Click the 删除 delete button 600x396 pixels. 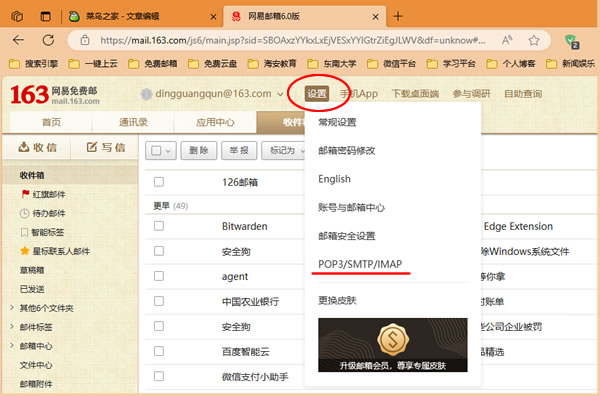tap(199, 150)
